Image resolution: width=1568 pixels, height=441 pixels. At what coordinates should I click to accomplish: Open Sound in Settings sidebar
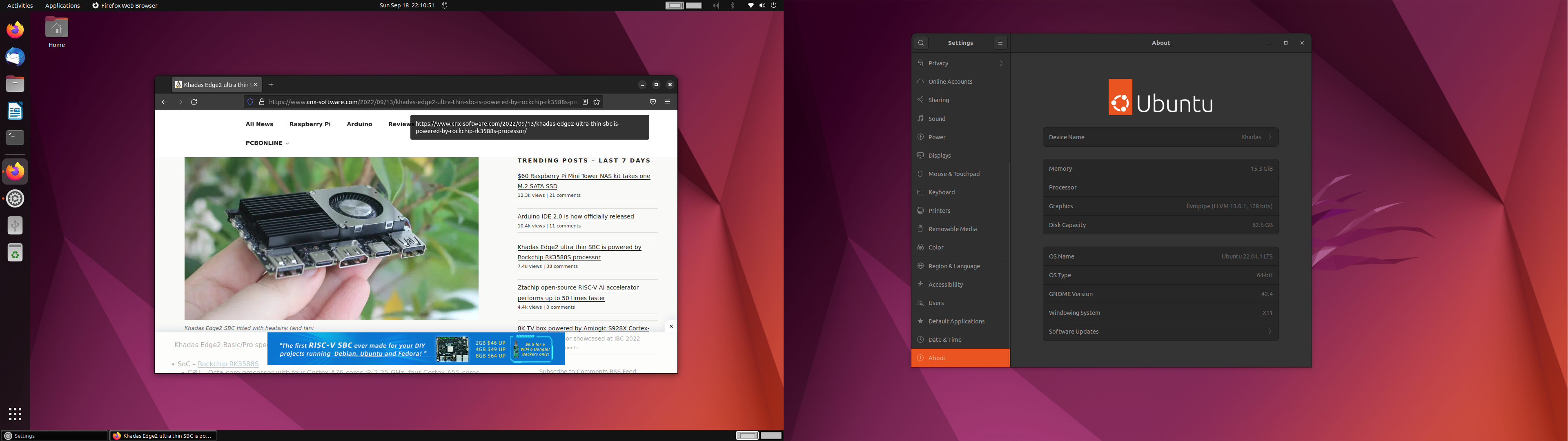tap(960, 119)
